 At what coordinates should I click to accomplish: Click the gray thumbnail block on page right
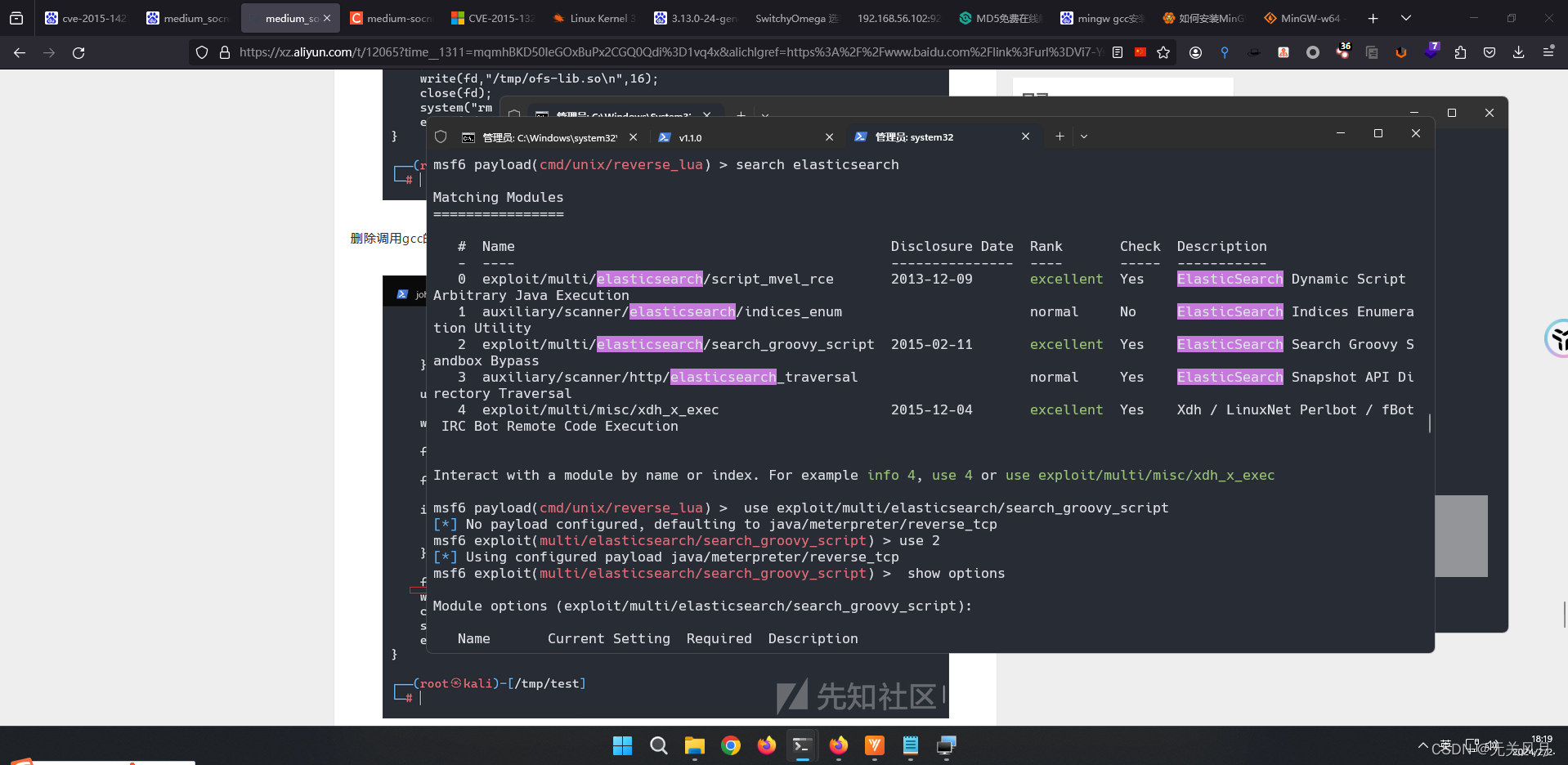1461,536
